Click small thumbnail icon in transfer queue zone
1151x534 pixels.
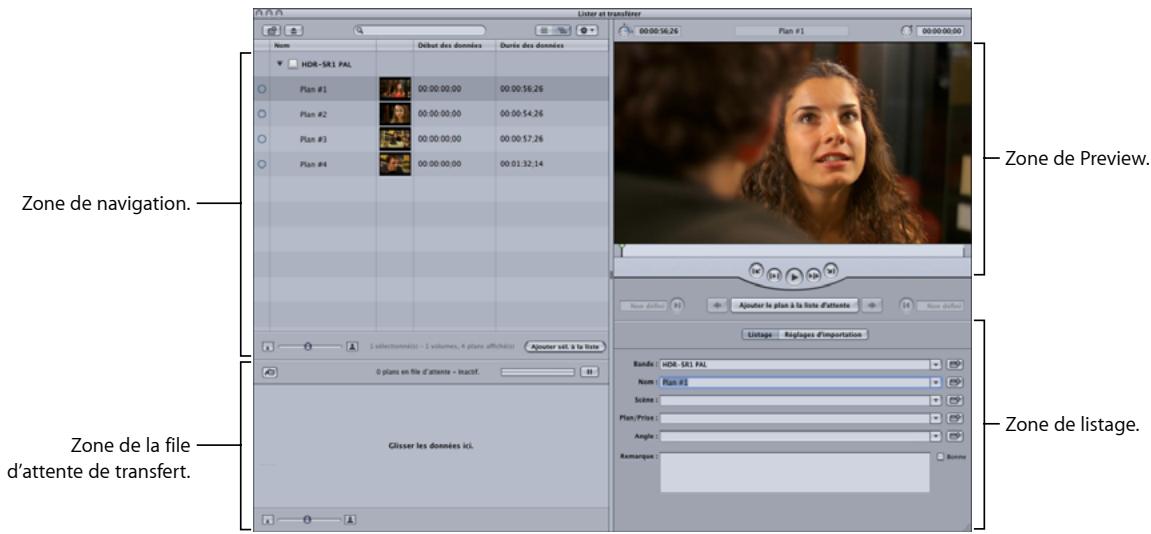click(268, 520)
